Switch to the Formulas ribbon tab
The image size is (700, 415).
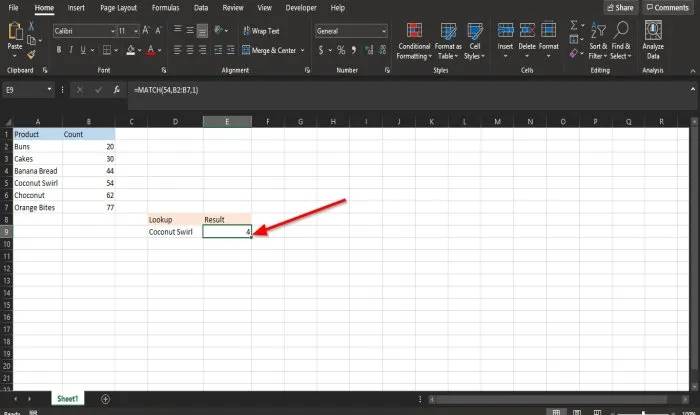pyautogui.click(x=165, y=8)
